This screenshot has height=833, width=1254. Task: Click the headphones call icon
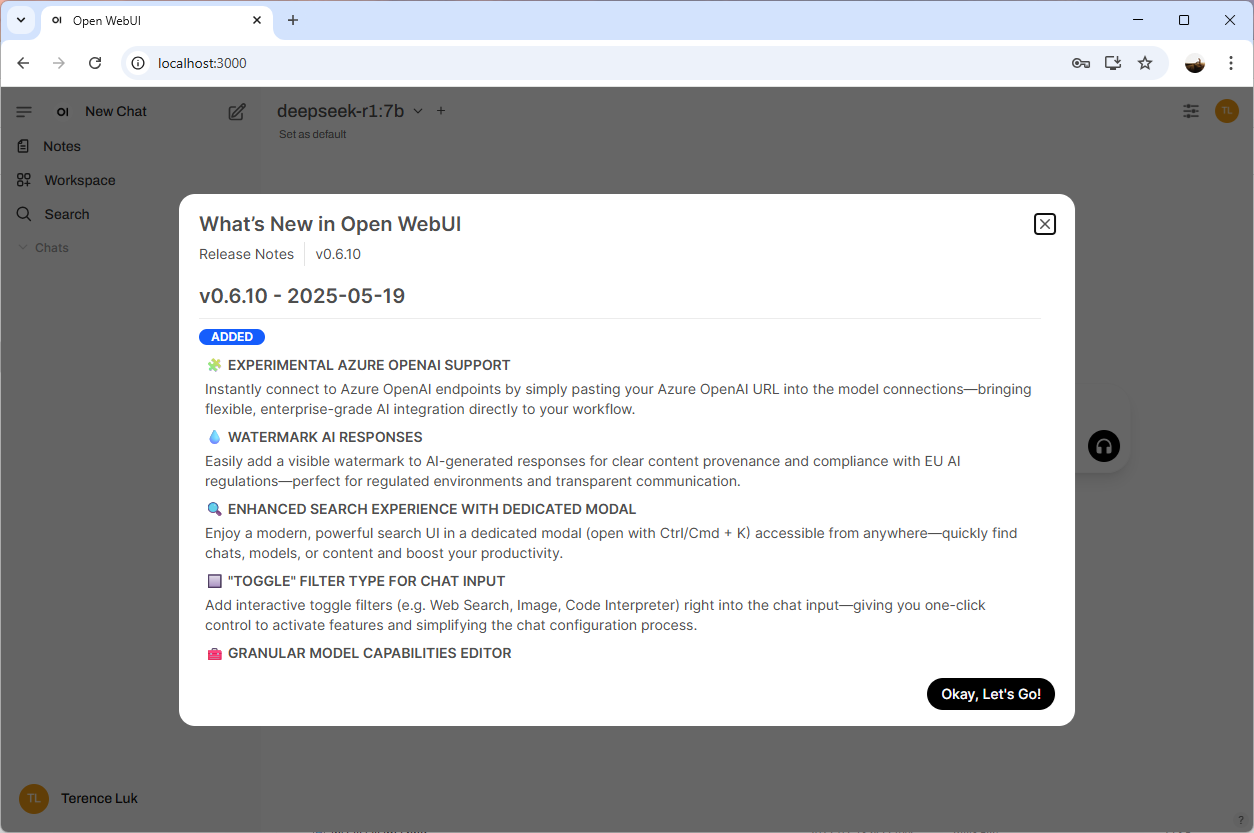[x=1103, y=446]
